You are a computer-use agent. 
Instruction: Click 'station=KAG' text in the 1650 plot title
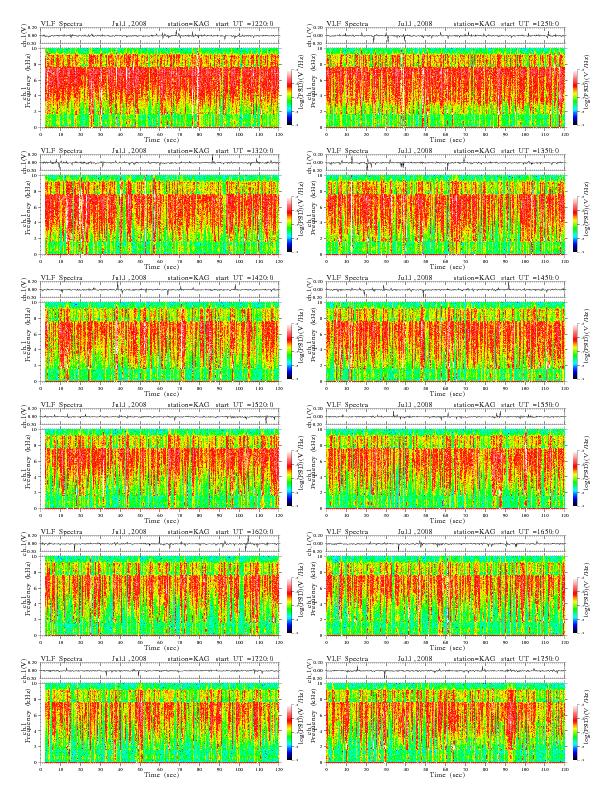(x=474, y=532)
